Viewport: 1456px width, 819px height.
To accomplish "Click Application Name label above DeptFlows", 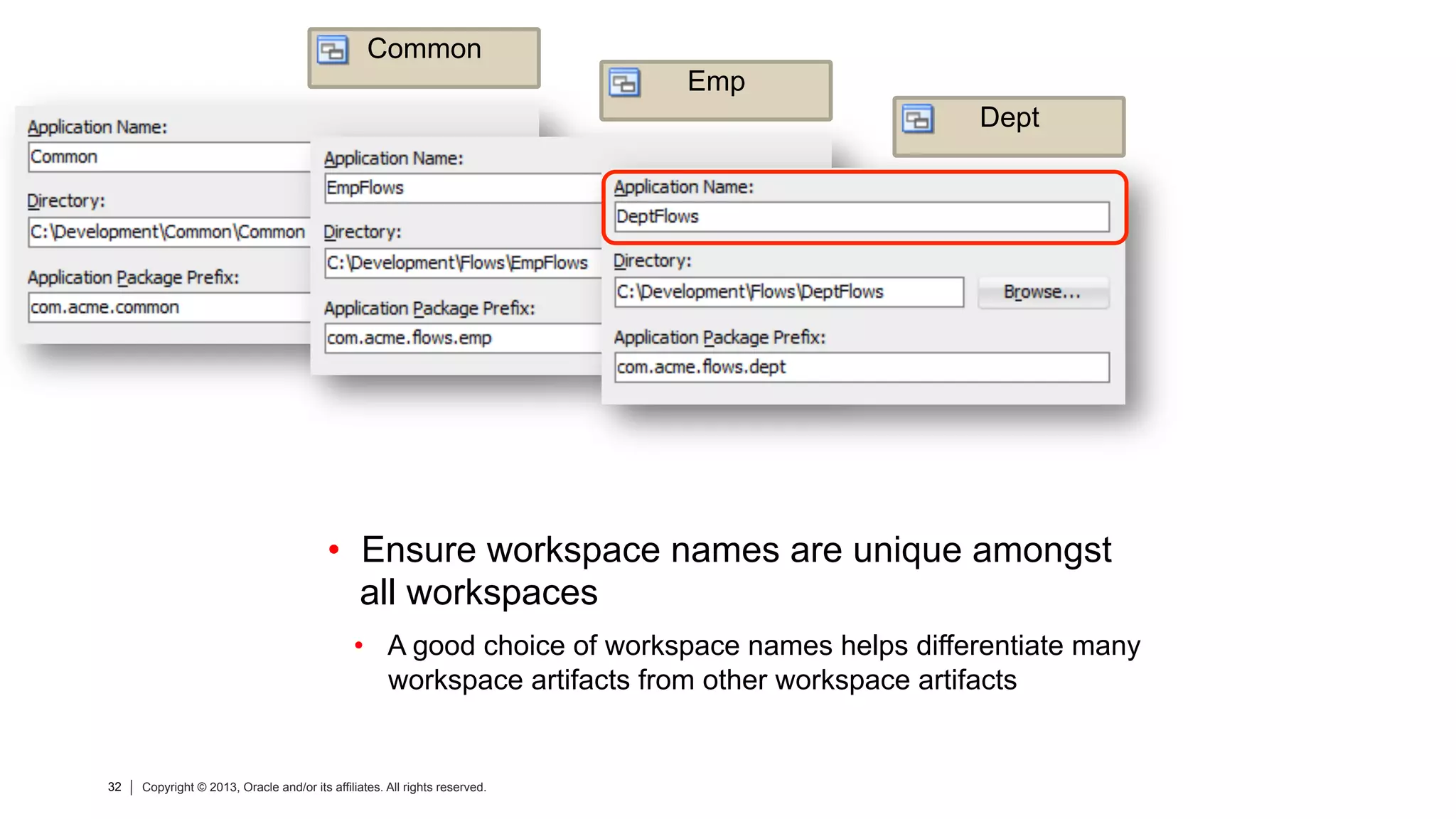I will point(684,187).
